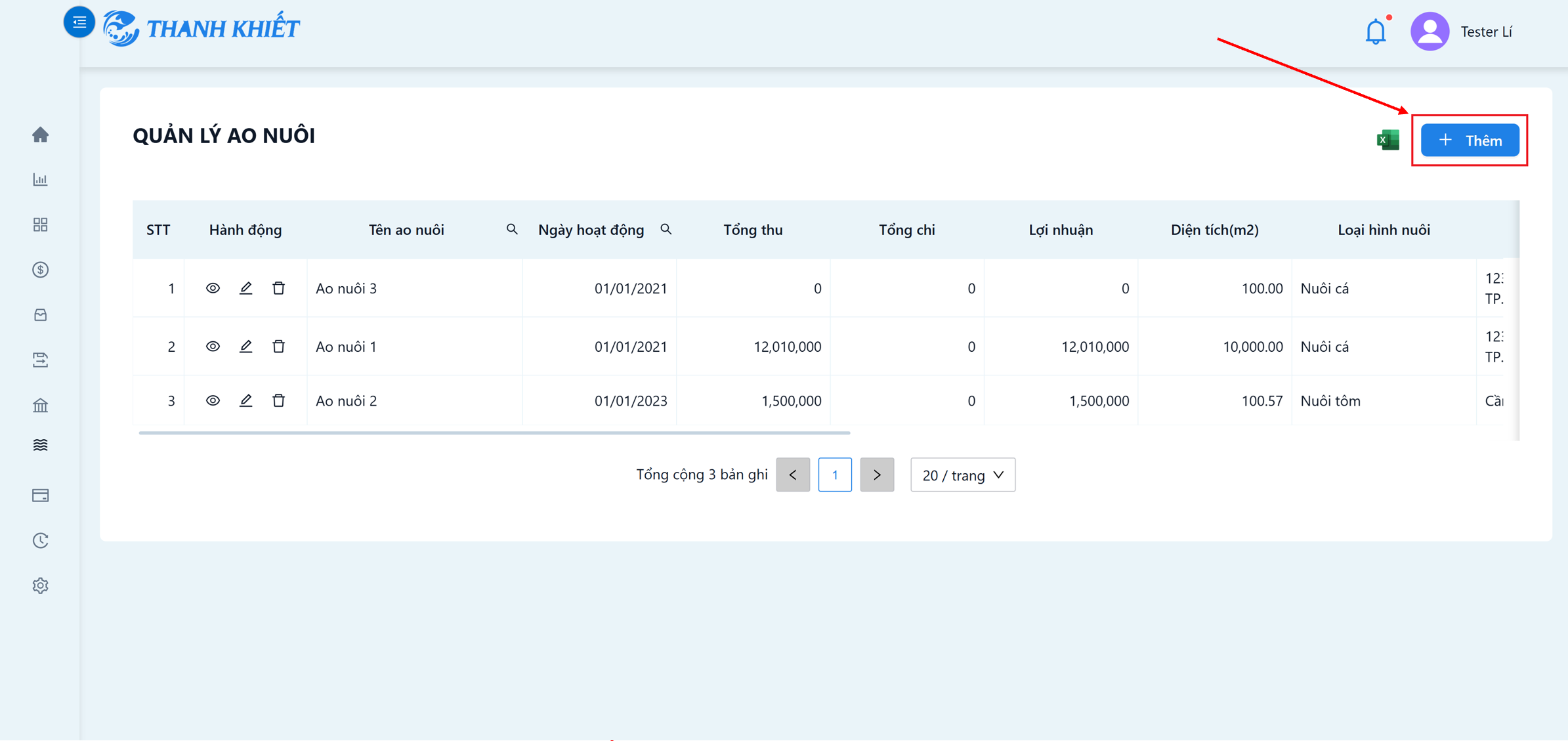
Task: Select the clock history menu item
Action: click(x=41, y=540)
